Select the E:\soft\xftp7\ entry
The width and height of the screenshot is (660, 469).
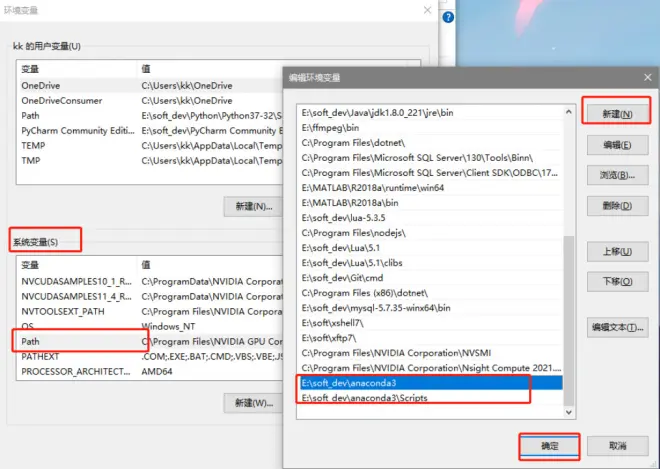tap(429, 338)
